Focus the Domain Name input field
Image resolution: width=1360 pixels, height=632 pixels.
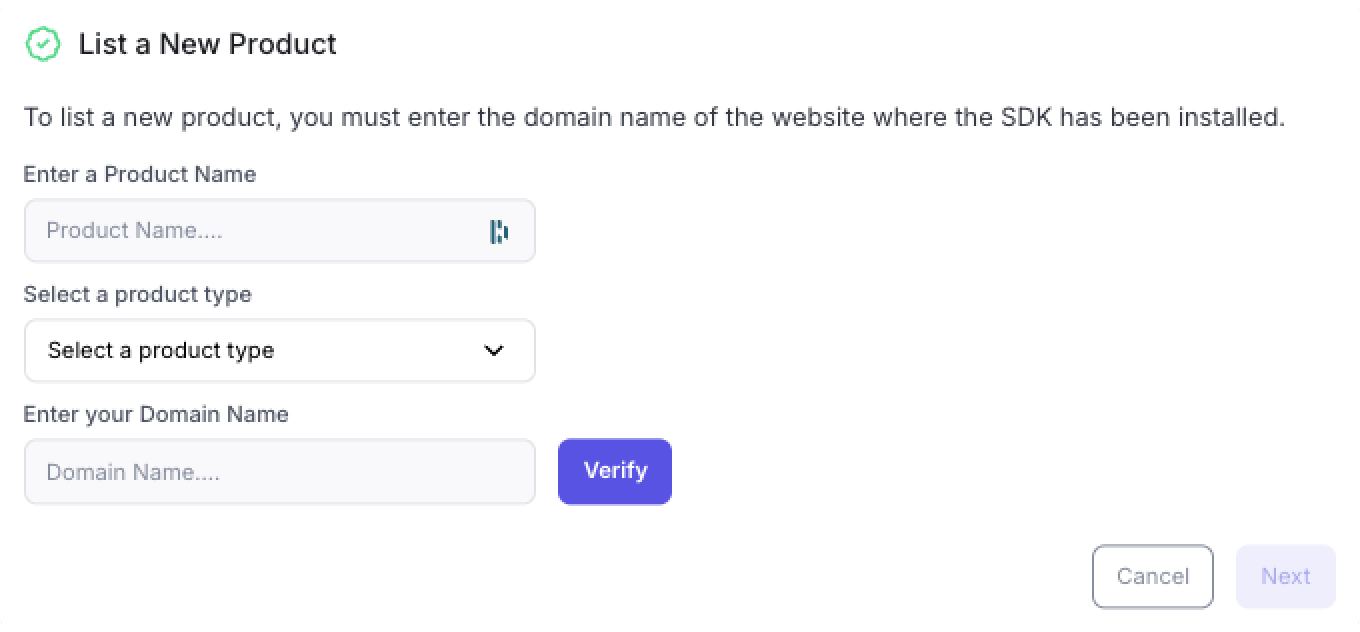[x=280, y=471]
